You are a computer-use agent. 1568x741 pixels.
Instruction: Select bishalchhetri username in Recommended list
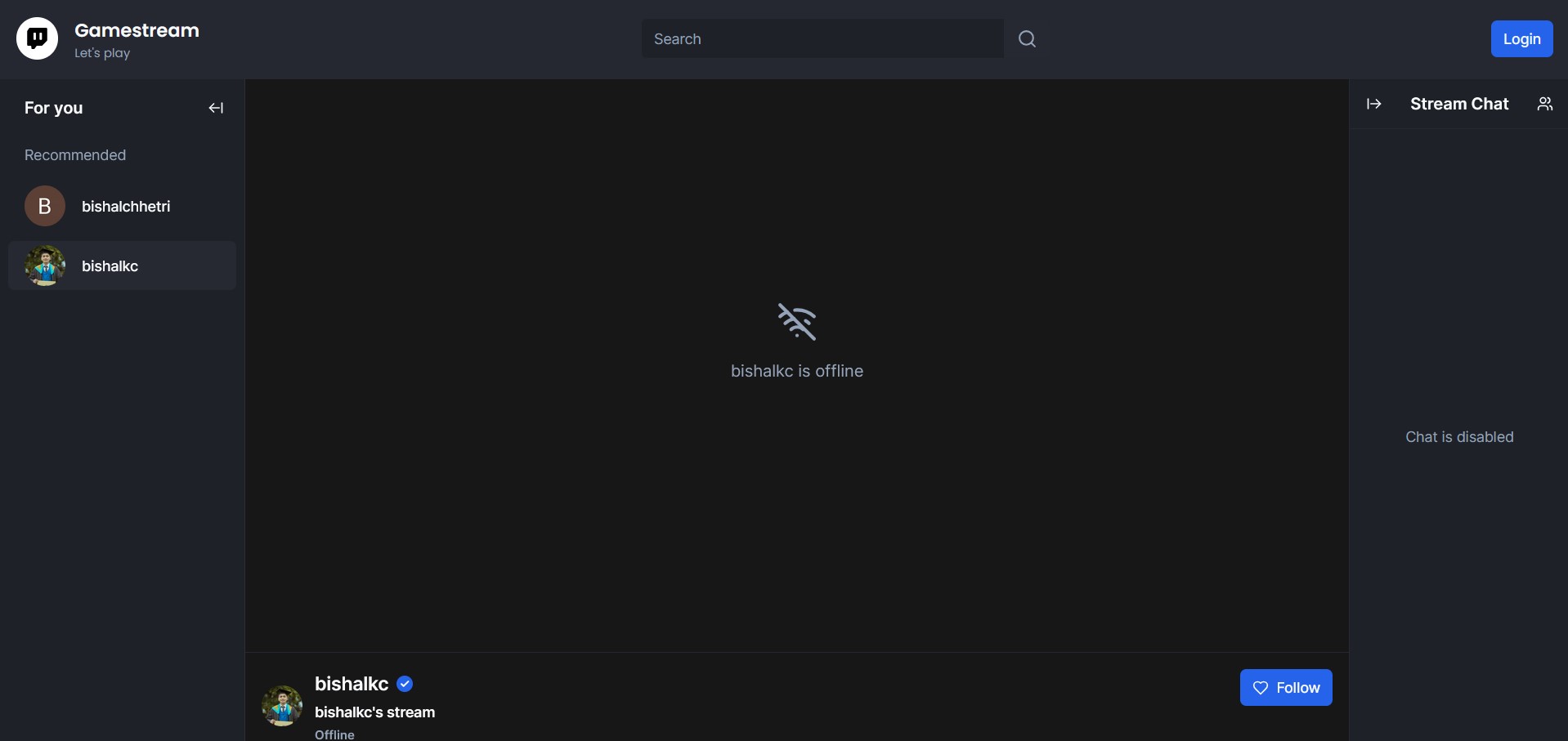pos(126,207)
